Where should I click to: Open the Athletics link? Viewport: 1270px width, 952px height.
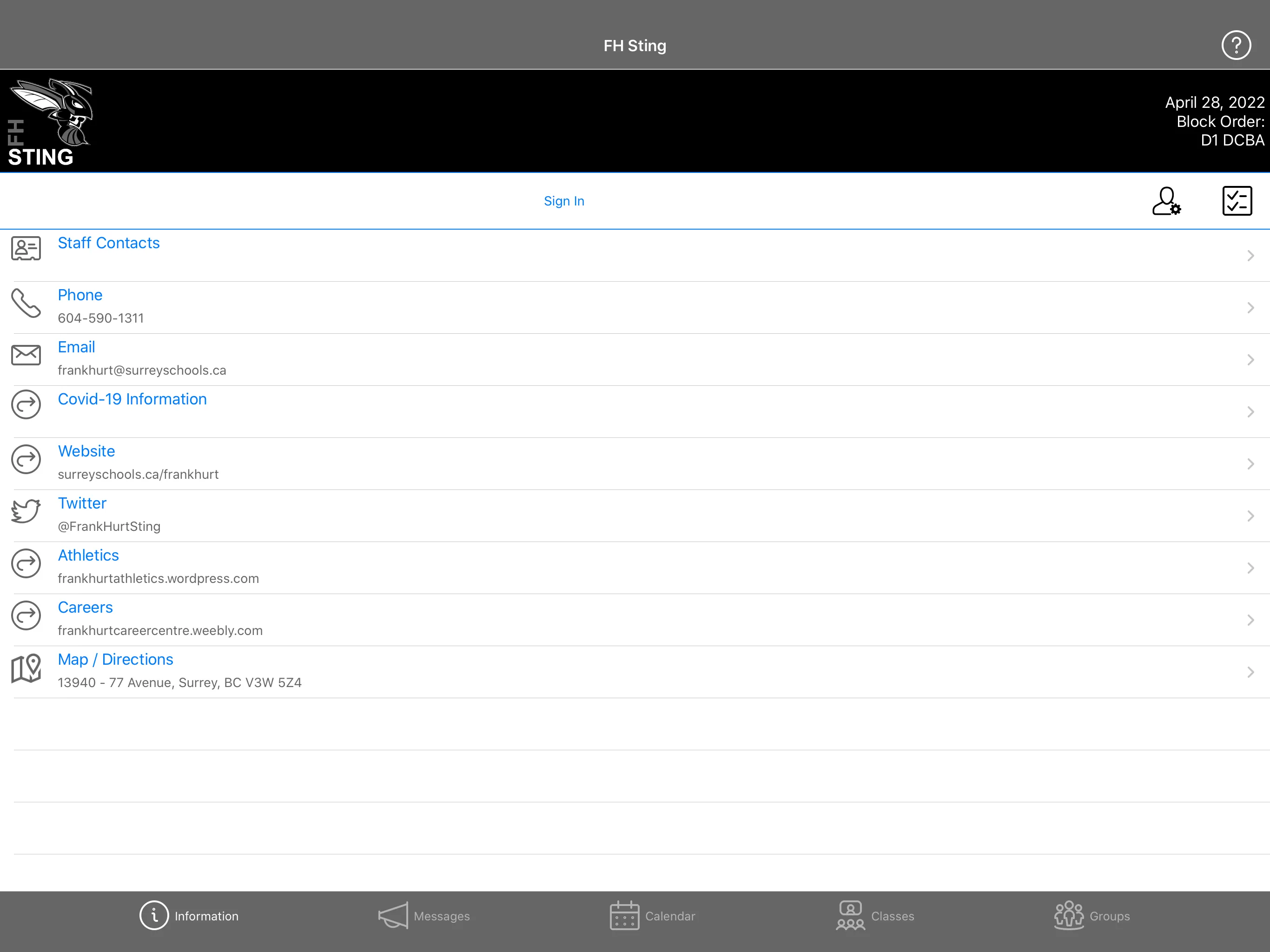click(x=88, y=555)
